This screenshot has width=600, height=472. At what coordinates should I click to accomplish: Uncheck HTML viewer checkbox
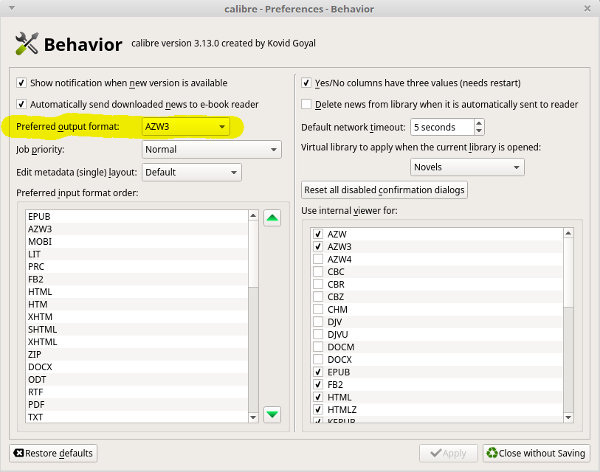[x=318, y=397]
